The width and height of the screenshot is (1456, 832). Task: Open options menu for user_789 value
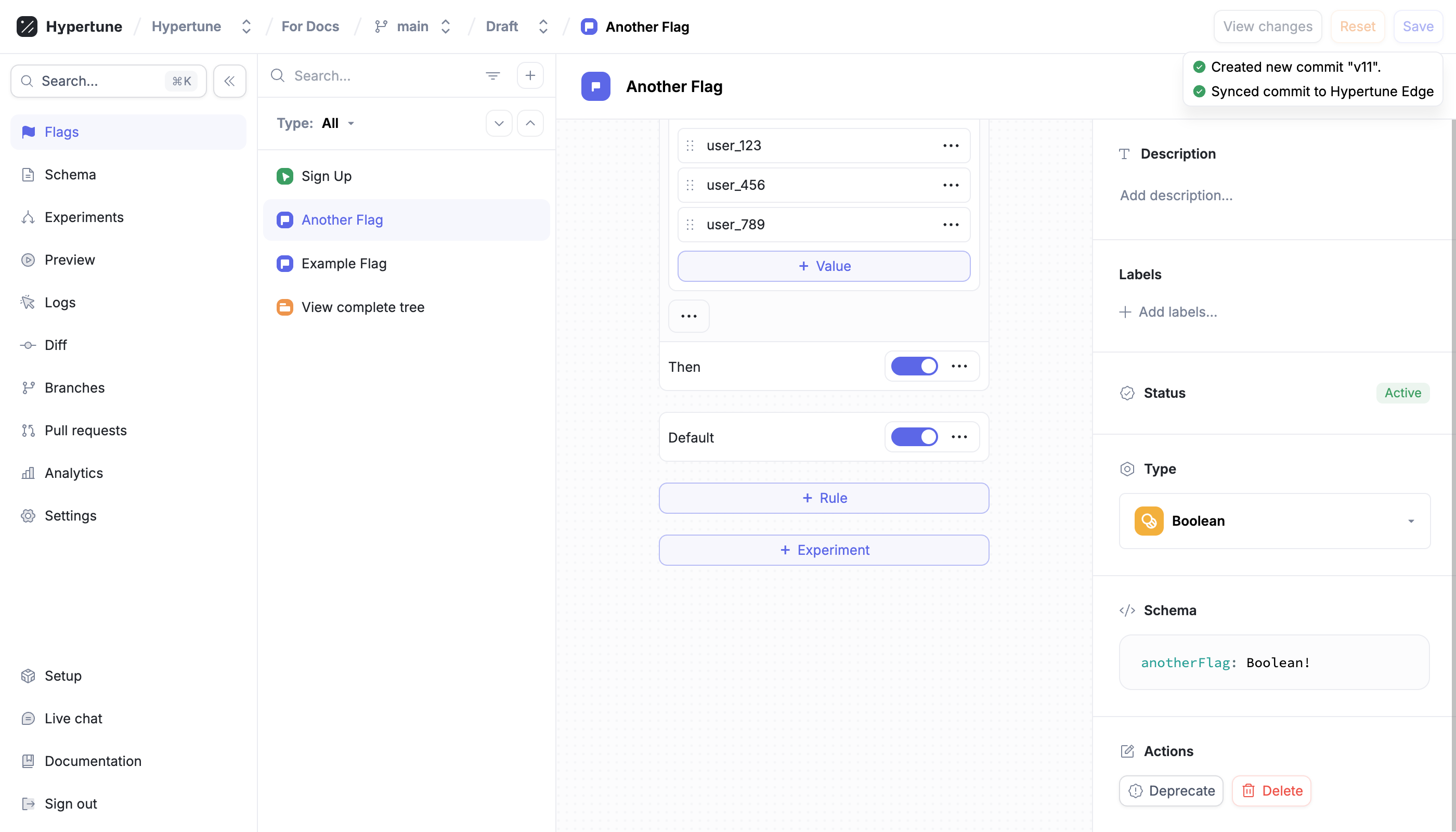(x=951, y=225)
